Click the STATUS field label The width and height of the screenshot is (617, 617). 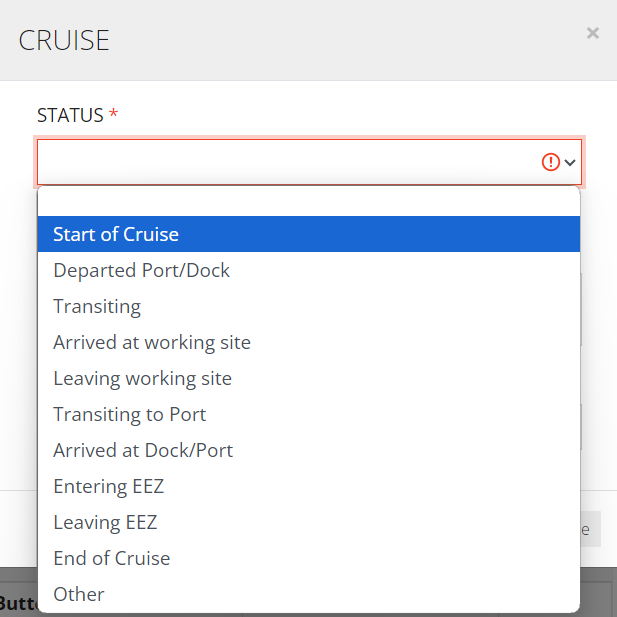point(70,115)
